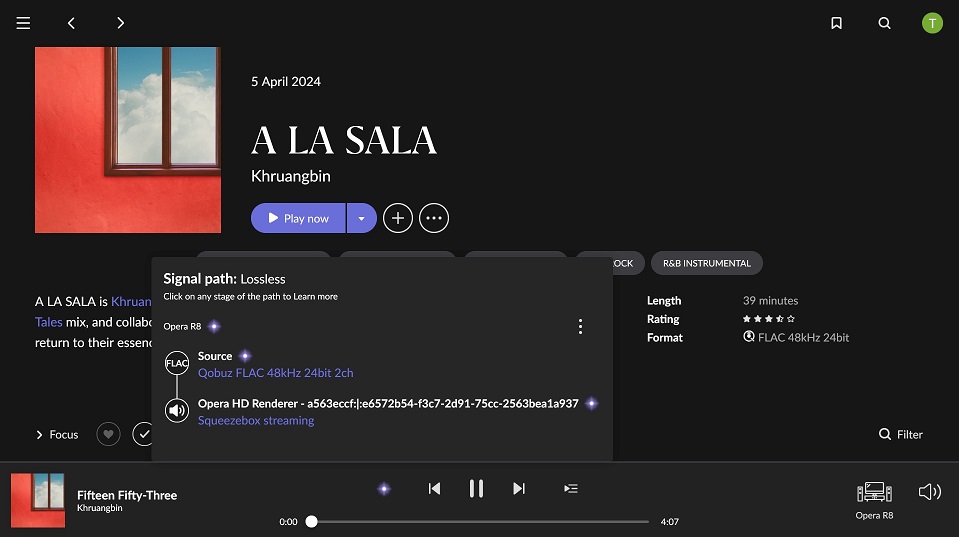959x537 pixels.
Task: Go back with the left arrow
Action: click(71, 23)
